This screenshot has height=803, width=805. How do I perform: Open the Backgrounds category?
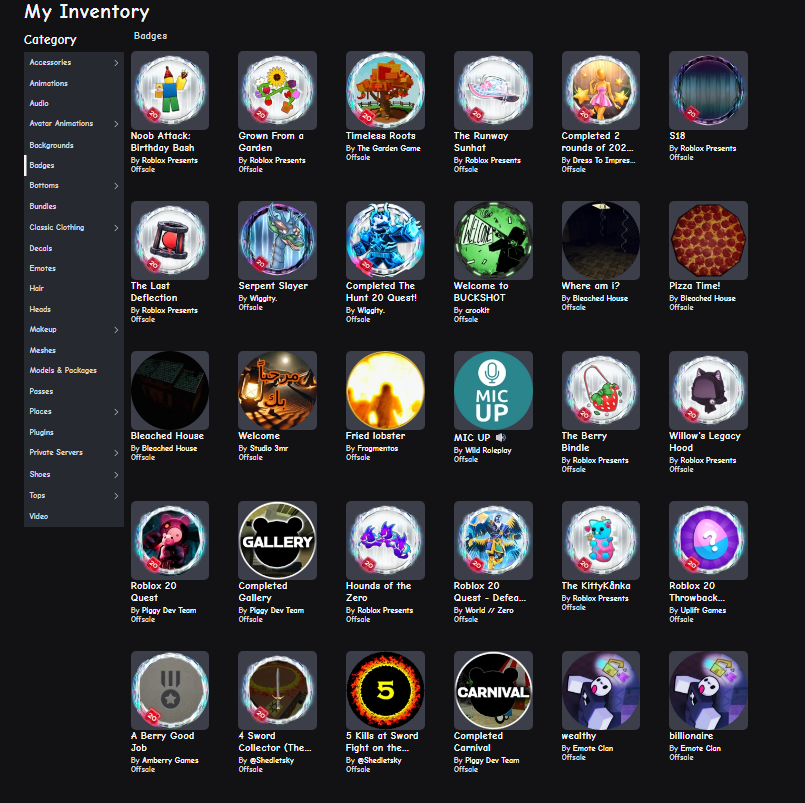click(x=74, y=145)
